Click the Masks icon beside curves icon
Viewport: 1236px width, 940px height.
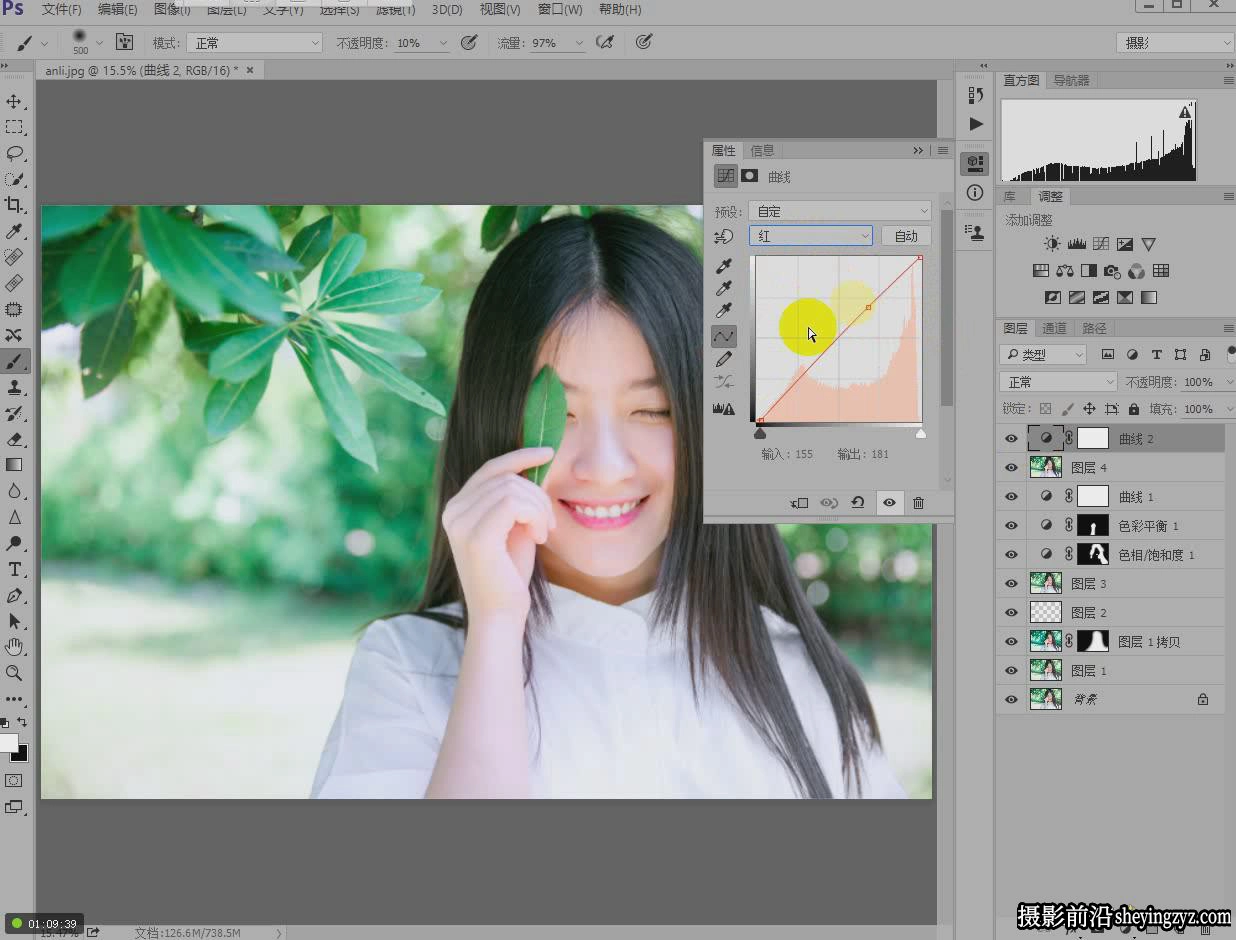point(749,176)
